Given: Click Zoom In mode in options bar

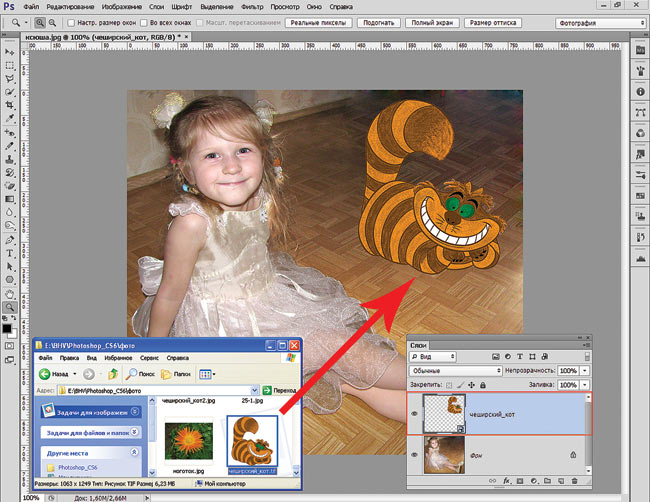Looking at the screenshot, I should [40, 23].
